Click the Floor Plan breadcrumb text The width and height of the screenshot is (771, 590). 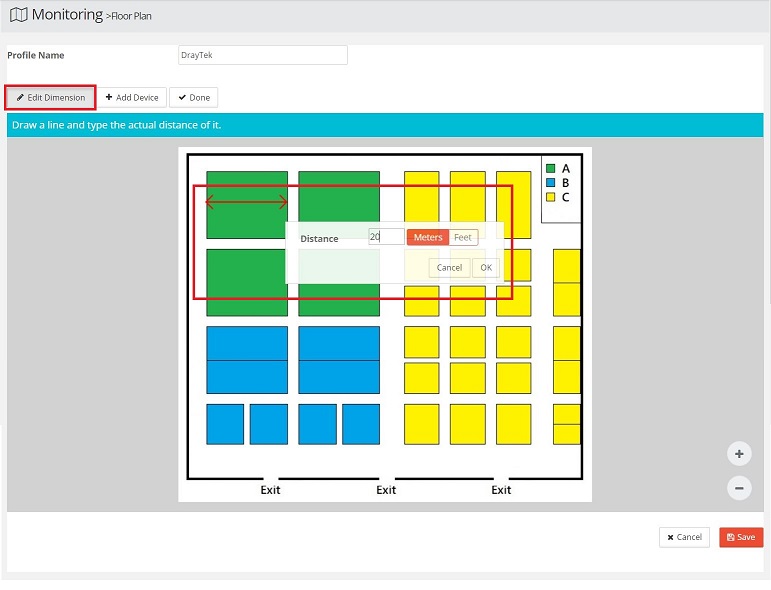(131, 16)
